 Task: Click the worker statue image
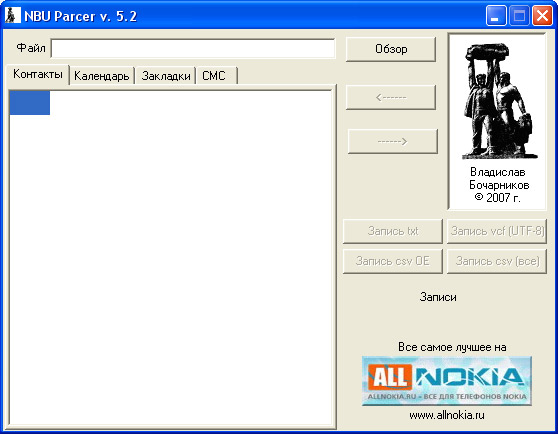pos(498,101)
